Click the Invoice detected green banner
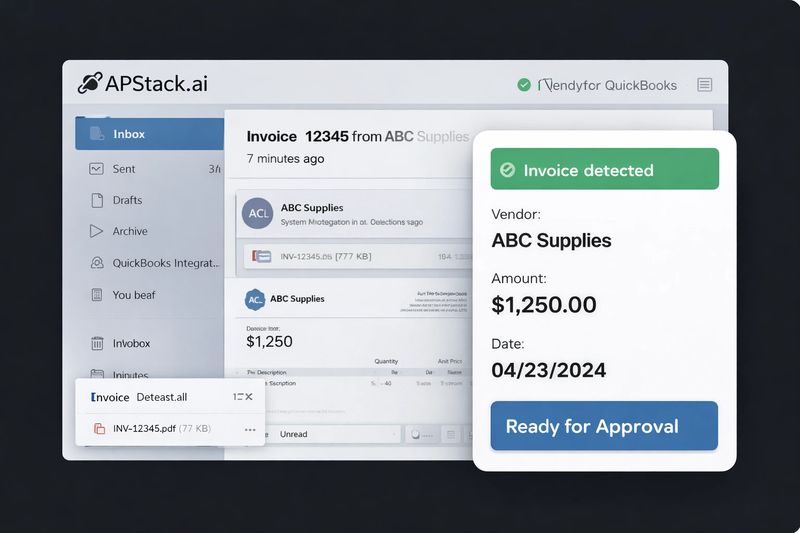The height and width of the screenshot is (533, 800). point(604,170)
